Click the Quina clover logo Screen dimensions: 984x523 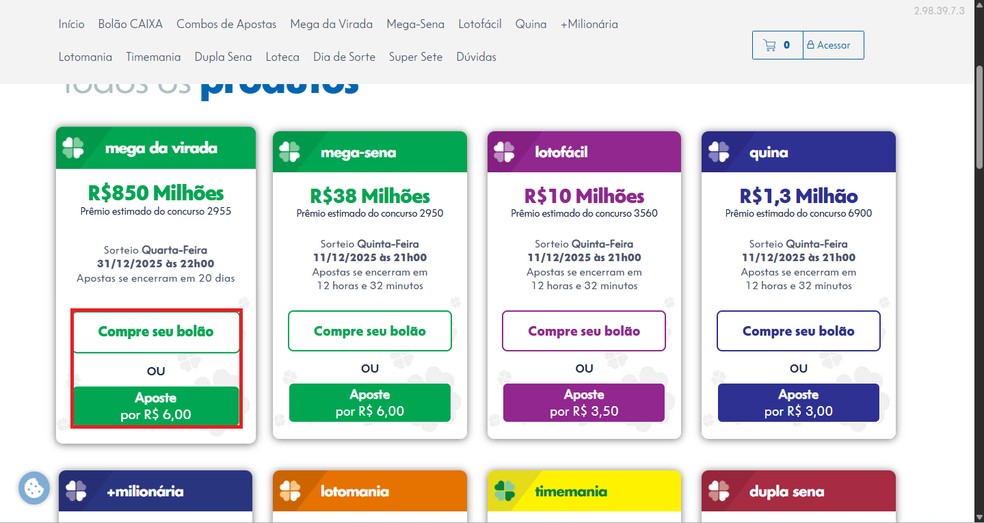pyautogui.click(x=719, y=152)
